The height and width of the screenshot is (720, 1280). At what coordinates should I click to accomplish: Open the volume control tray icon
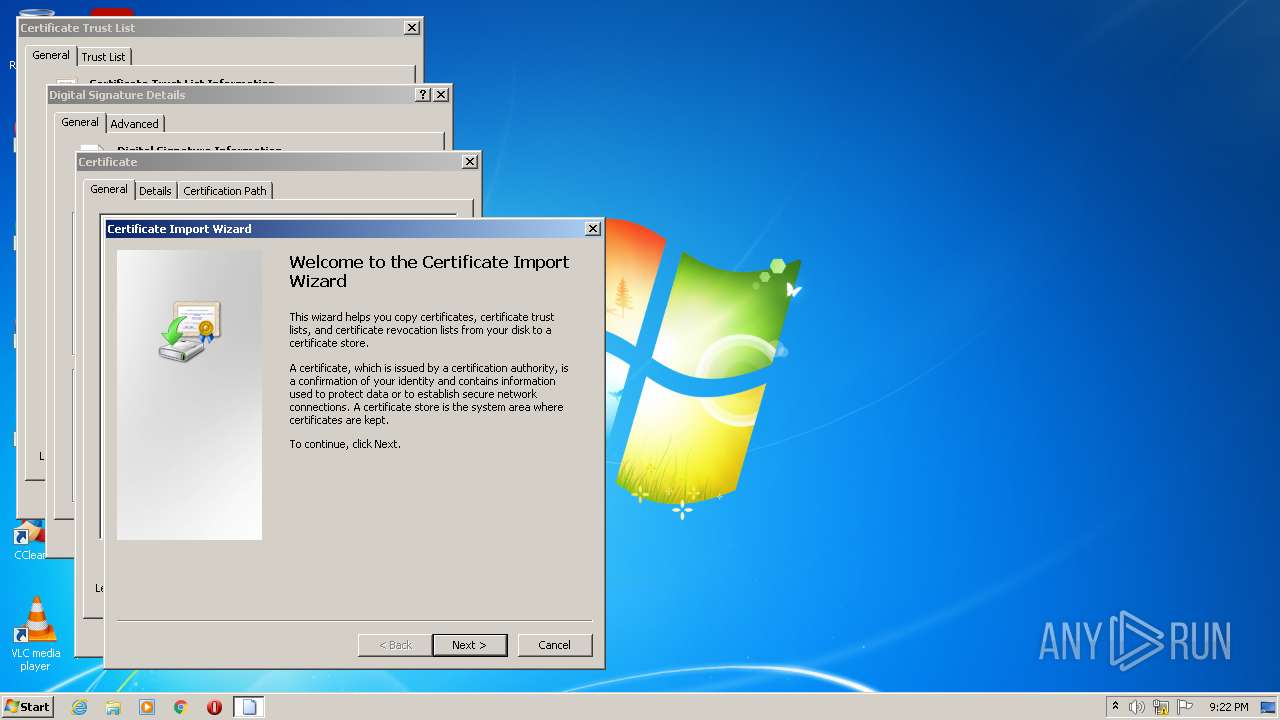(x=1137, y=707)
